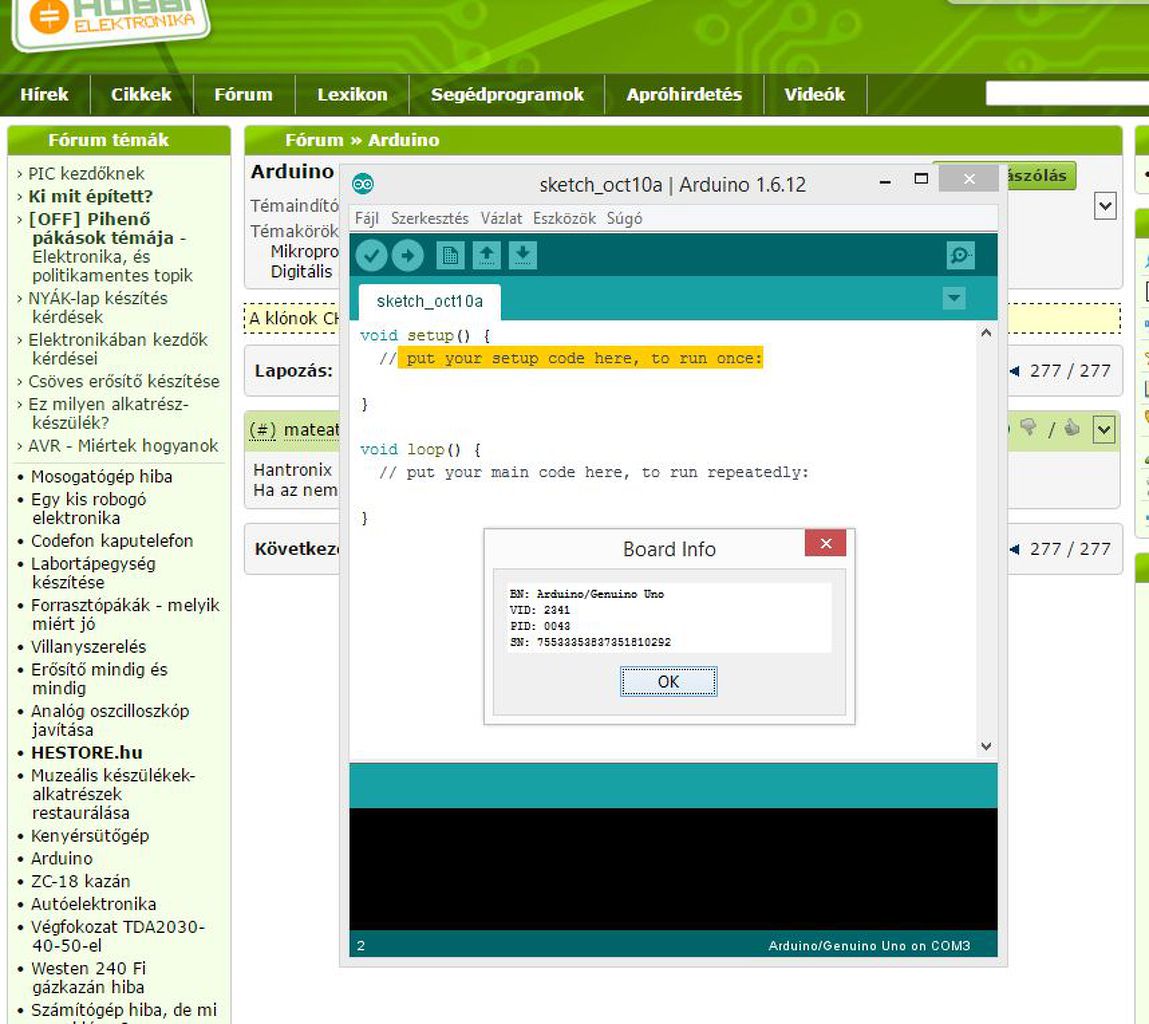1149x1024 pixels.
Task: Open Videók in site navigation
Action: (814, 95)
